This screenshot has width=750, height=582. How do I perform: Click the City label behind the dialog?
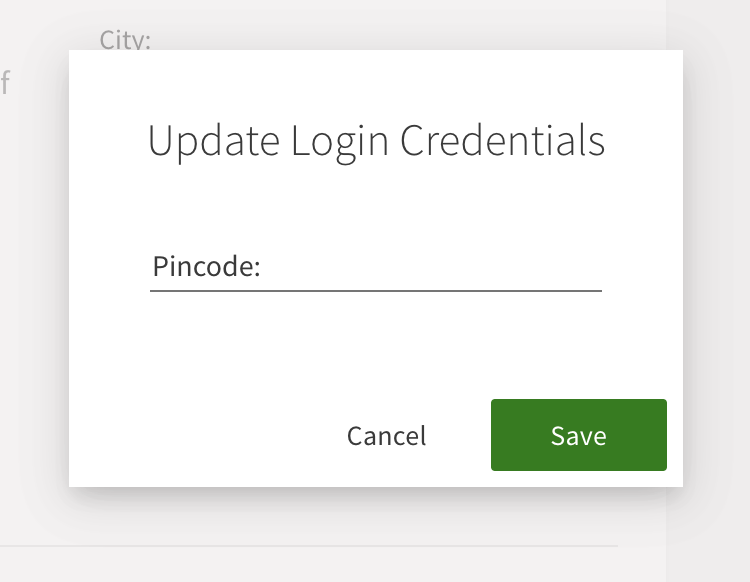pos(125,40)
